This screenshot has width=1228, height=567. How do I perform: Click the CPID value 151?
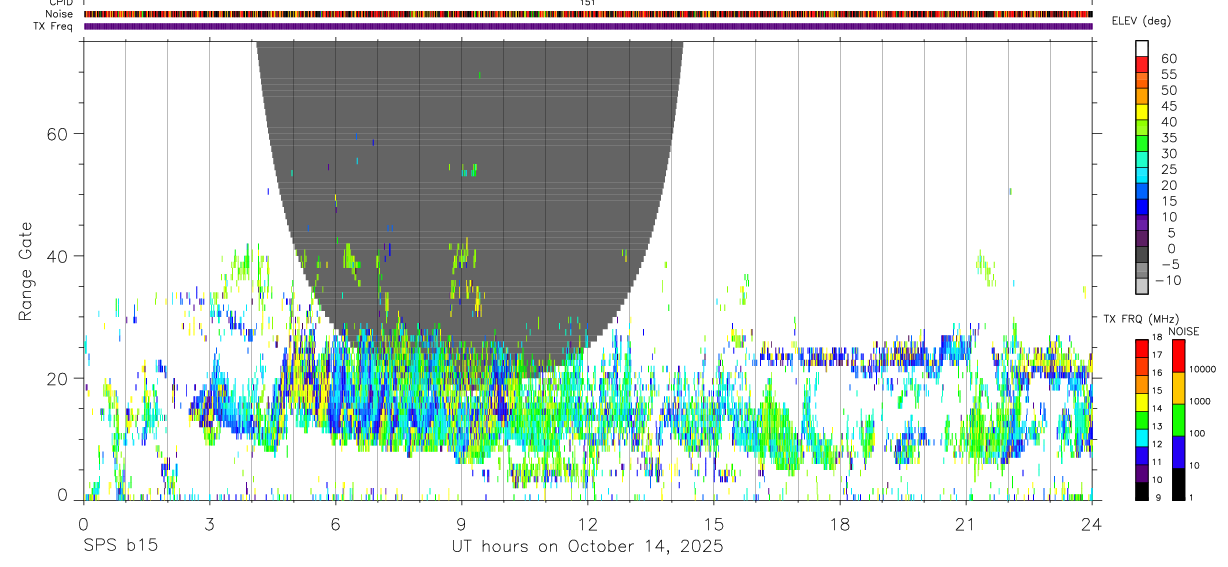(x=588, y=3)
